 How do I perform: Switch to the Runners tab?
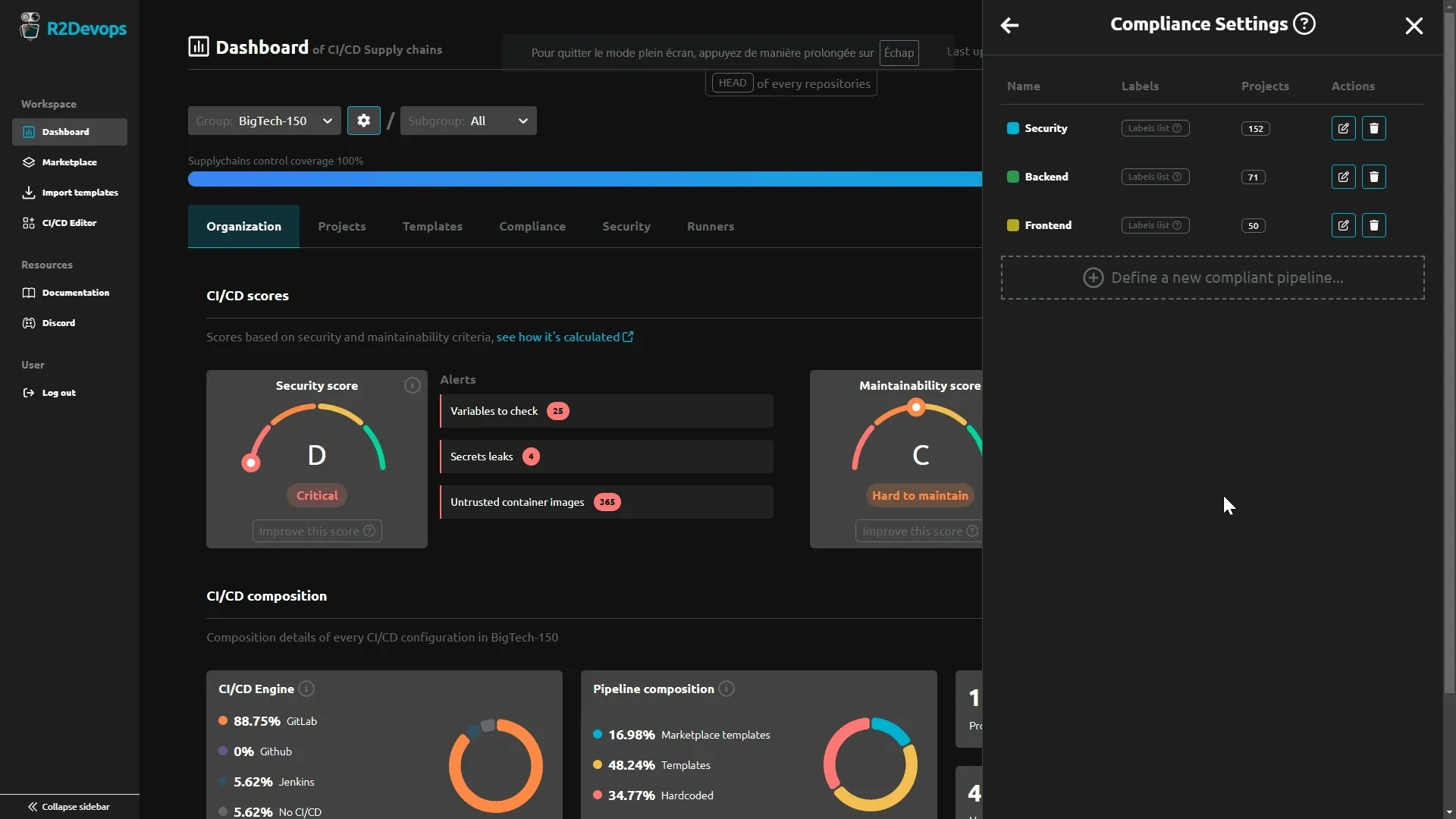coord(711,226)
